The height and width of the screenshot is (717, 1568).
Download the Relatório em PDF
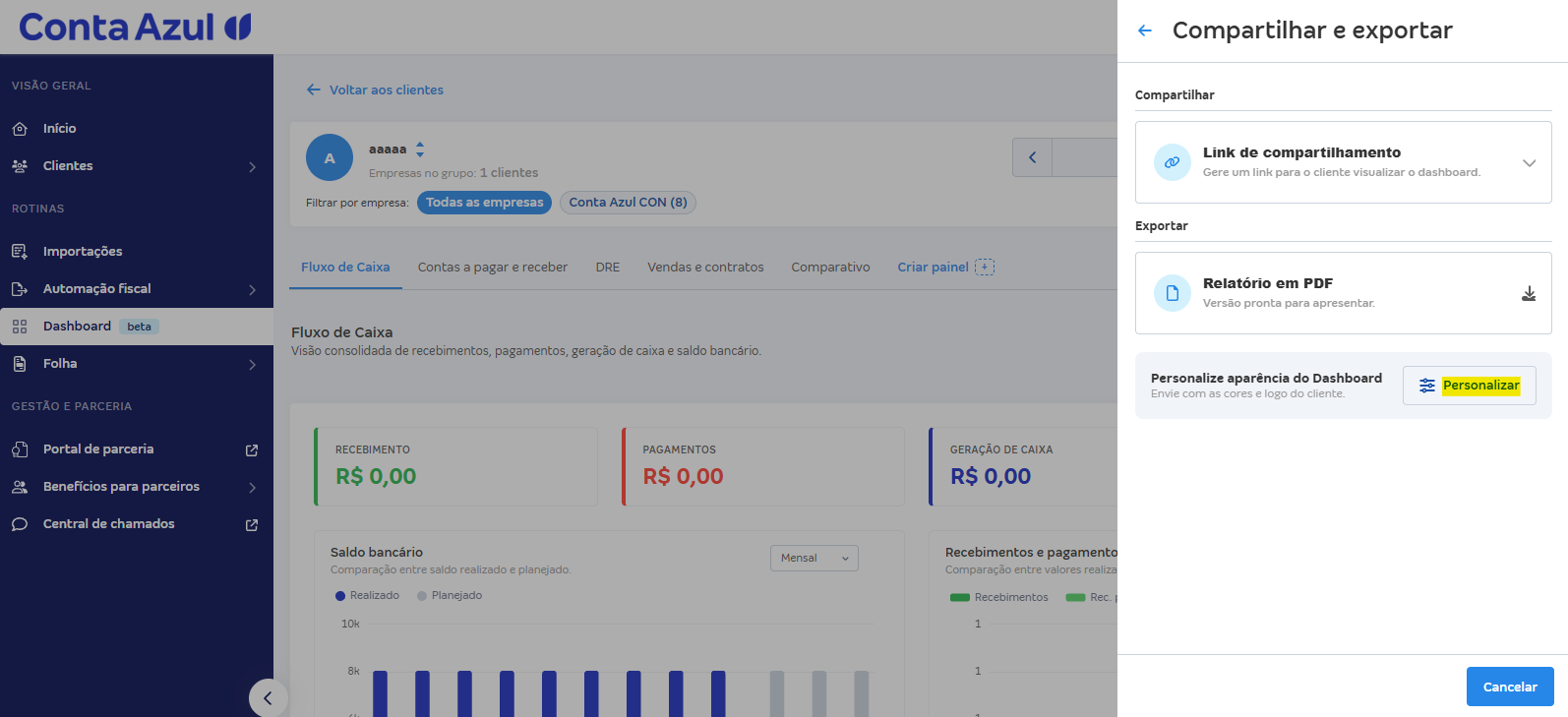click(1529, 293)
